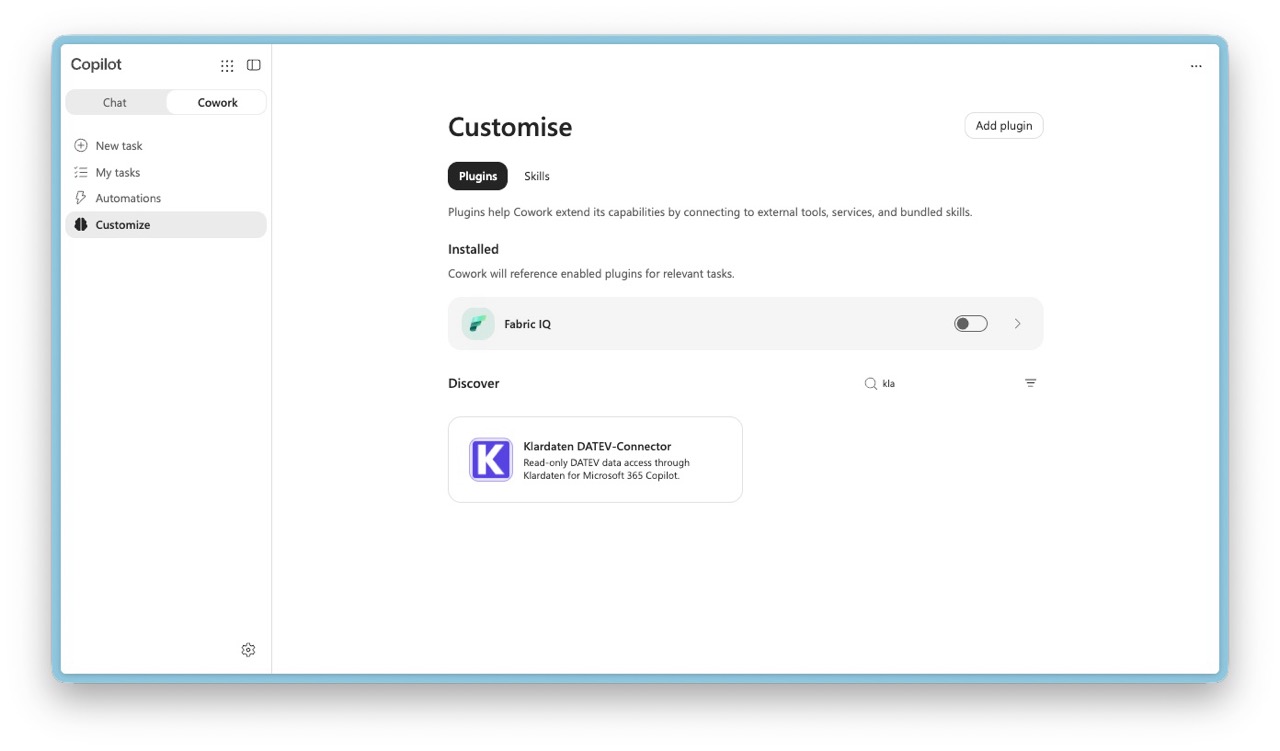Click the My tasks list icon
Screen dimensions: 1280x751
click(81, 172)
